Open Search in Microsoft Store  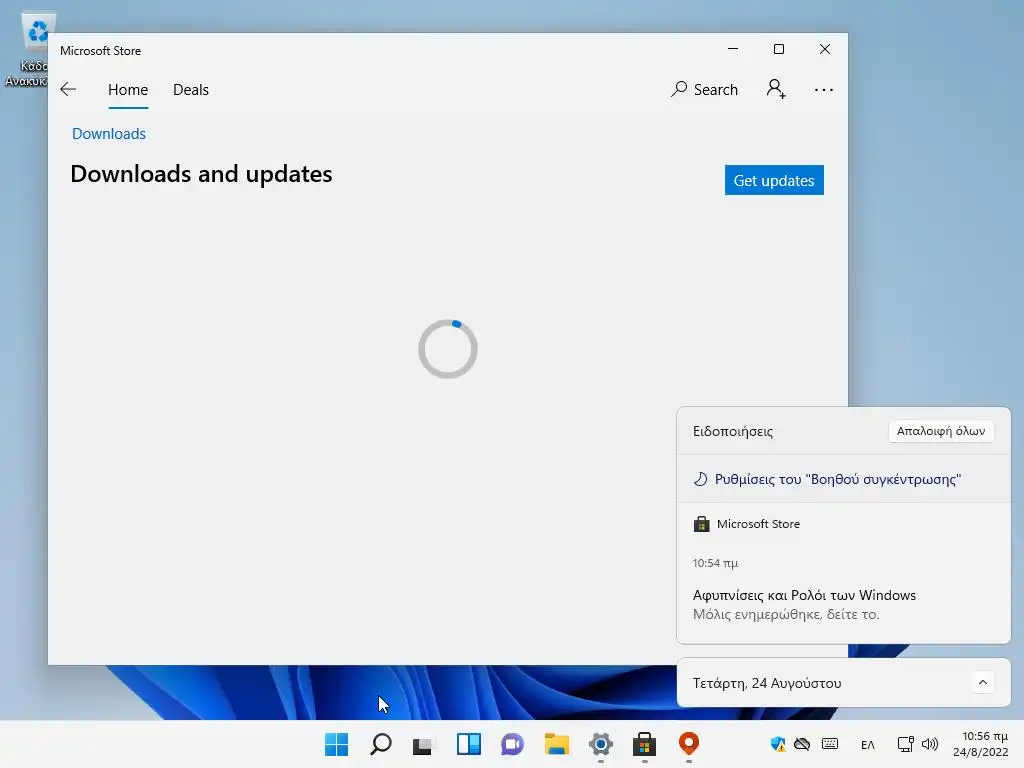click(x=704, y=89)
